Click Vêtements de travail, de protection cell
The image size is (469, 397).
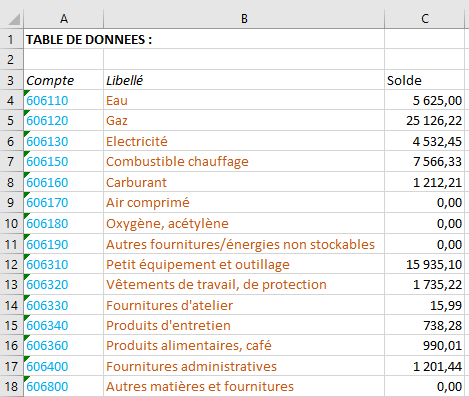click(x=244, y=284)
